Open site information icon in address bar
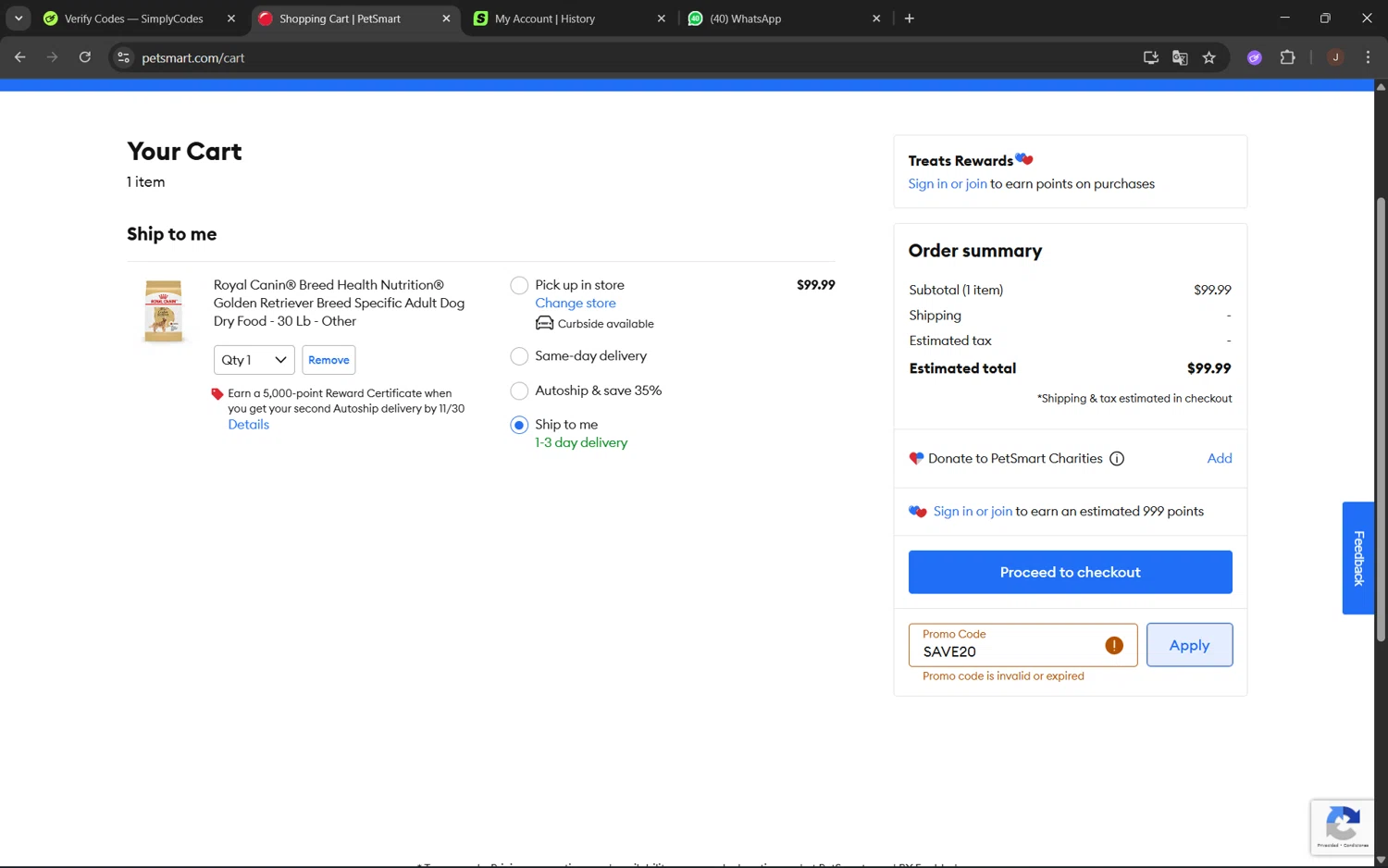 [x=123, y=57]
